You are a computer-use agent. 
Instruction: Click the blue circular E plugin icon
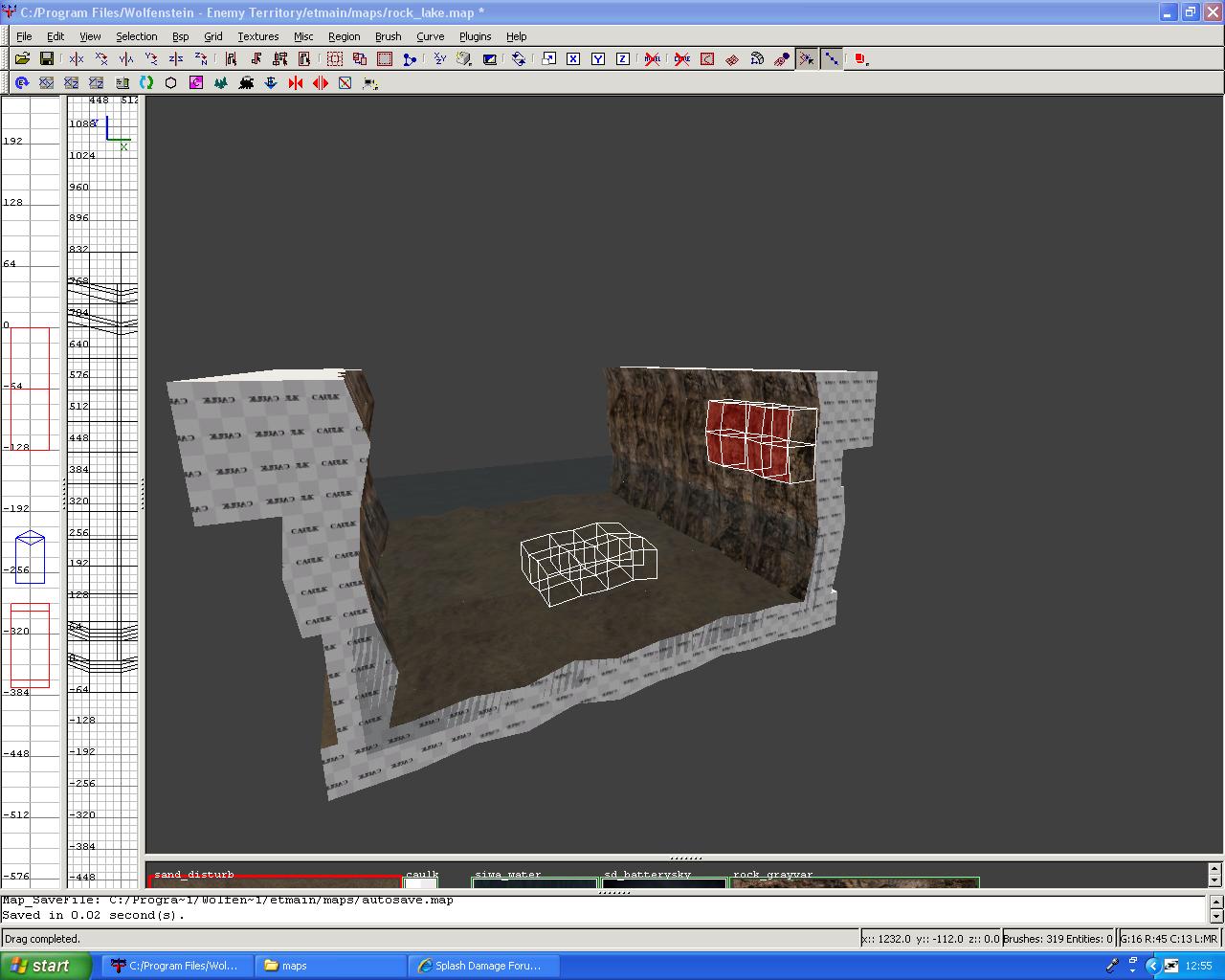[x=21, y=83]
